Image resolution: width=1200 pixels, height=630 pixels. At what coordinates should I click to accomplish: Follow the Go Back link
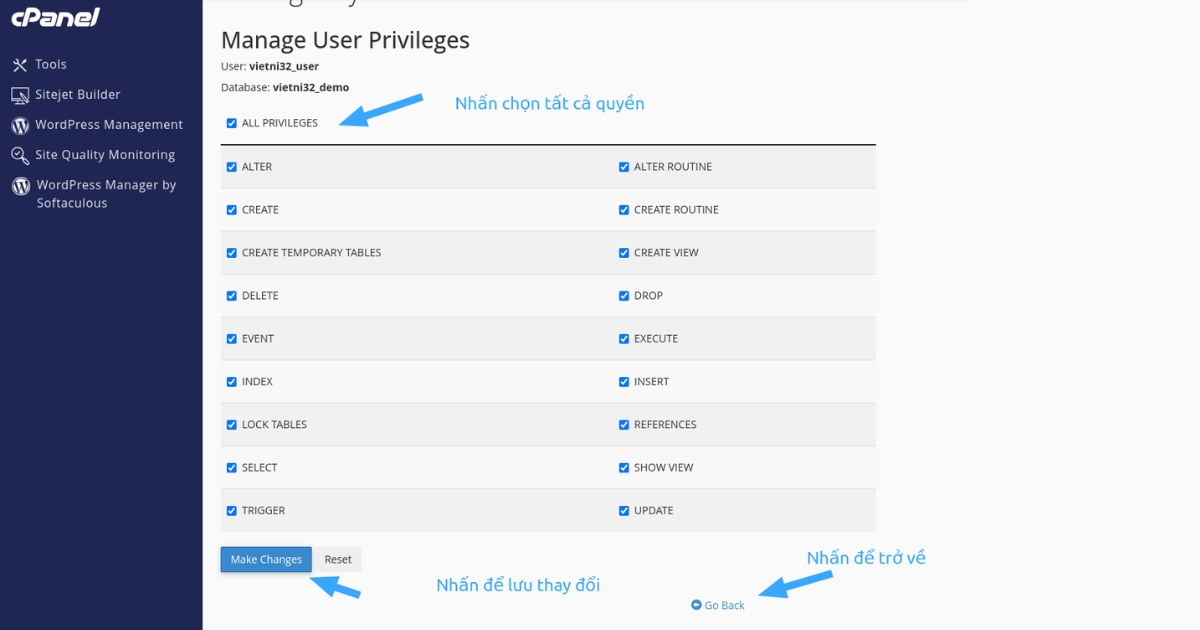[724, 605]
